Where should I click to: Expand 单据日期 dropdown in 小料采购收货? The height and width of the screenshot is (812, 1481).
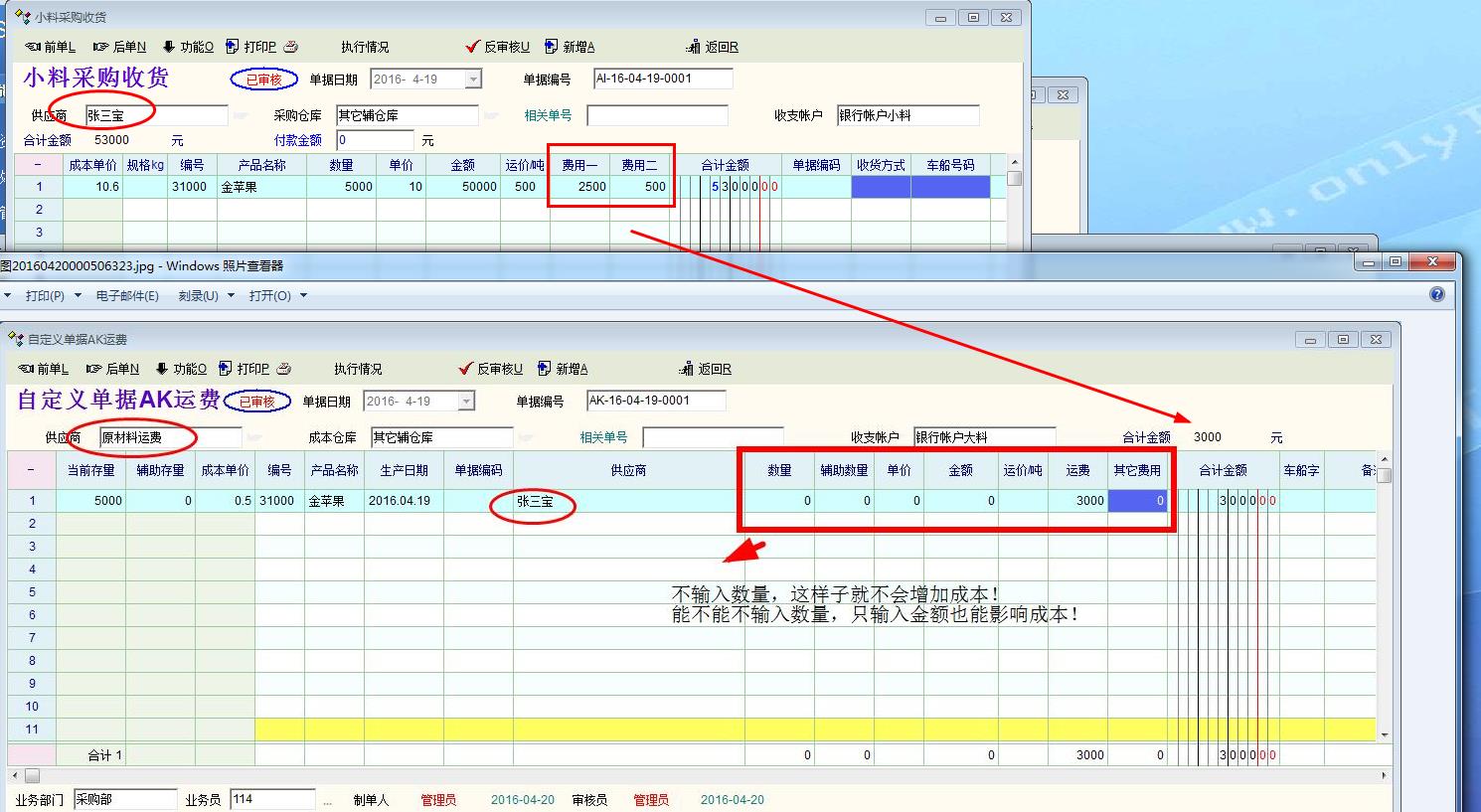474,80
